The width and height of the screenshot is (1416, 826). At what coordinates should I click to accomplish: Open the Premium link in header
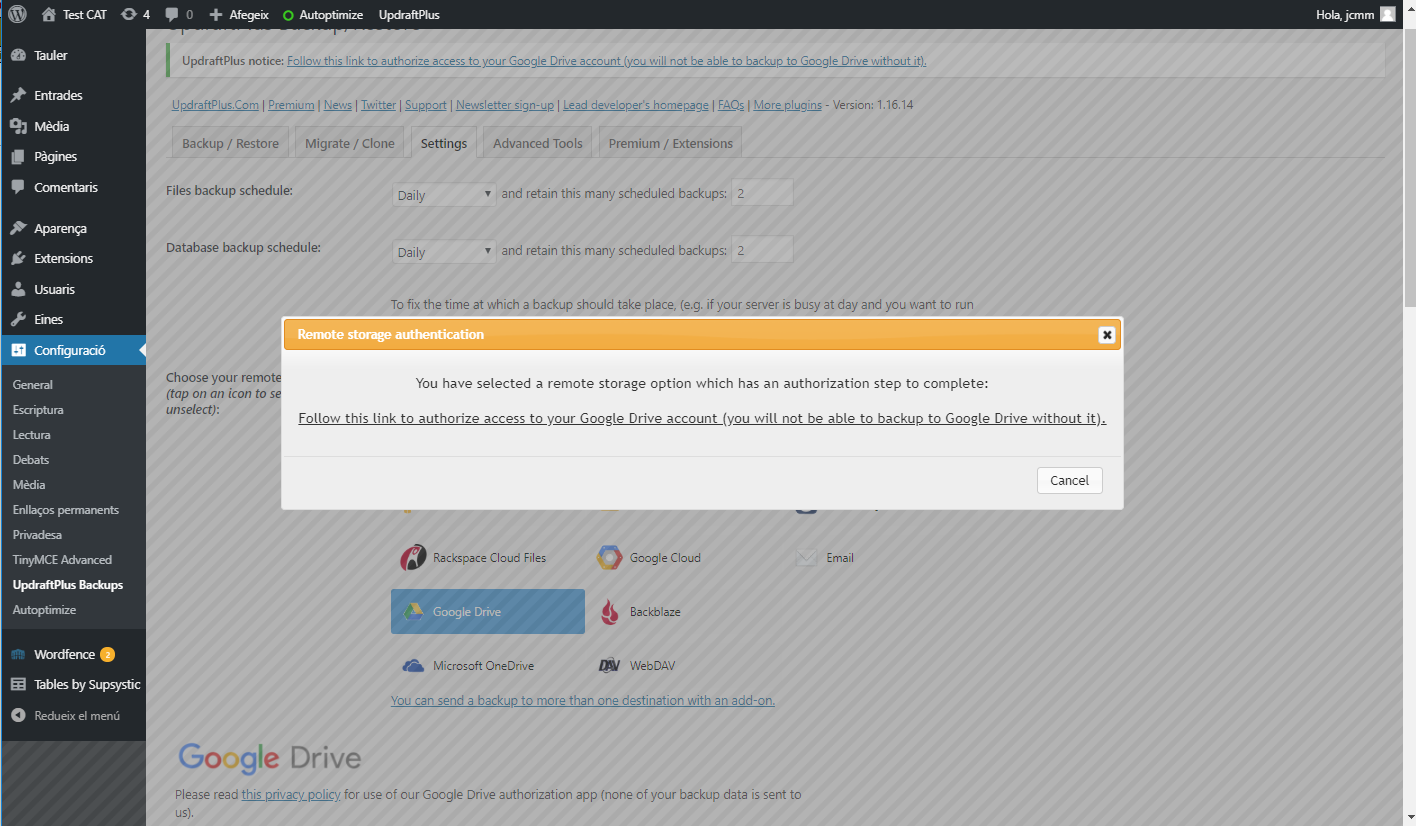291,105
